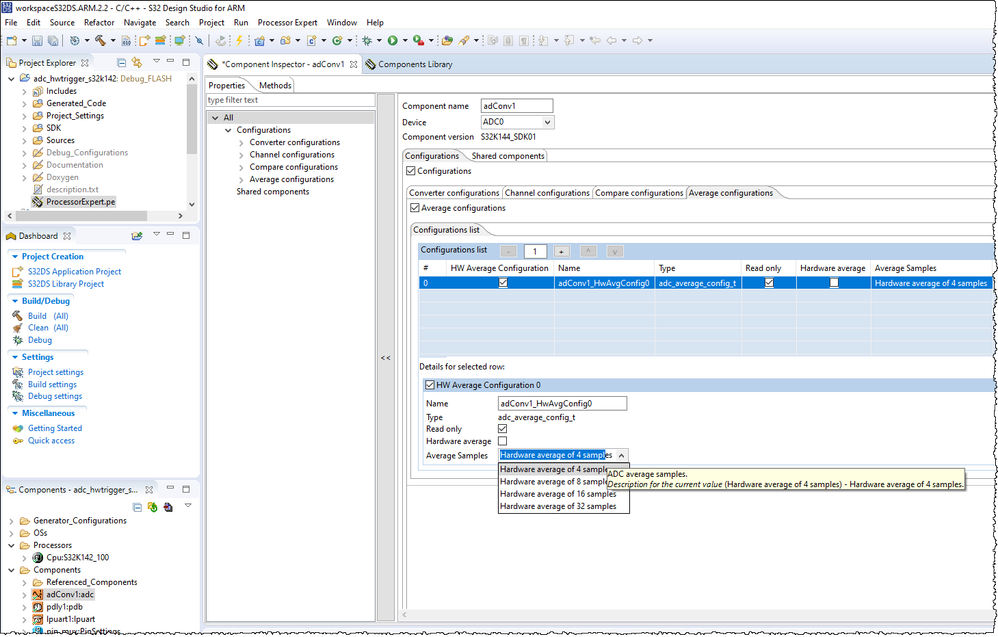The height and width of the screenshot is (637, 998).
Task: Click the yellow lightning Flash icon in the toolbar
Action: tap(239, 41)
